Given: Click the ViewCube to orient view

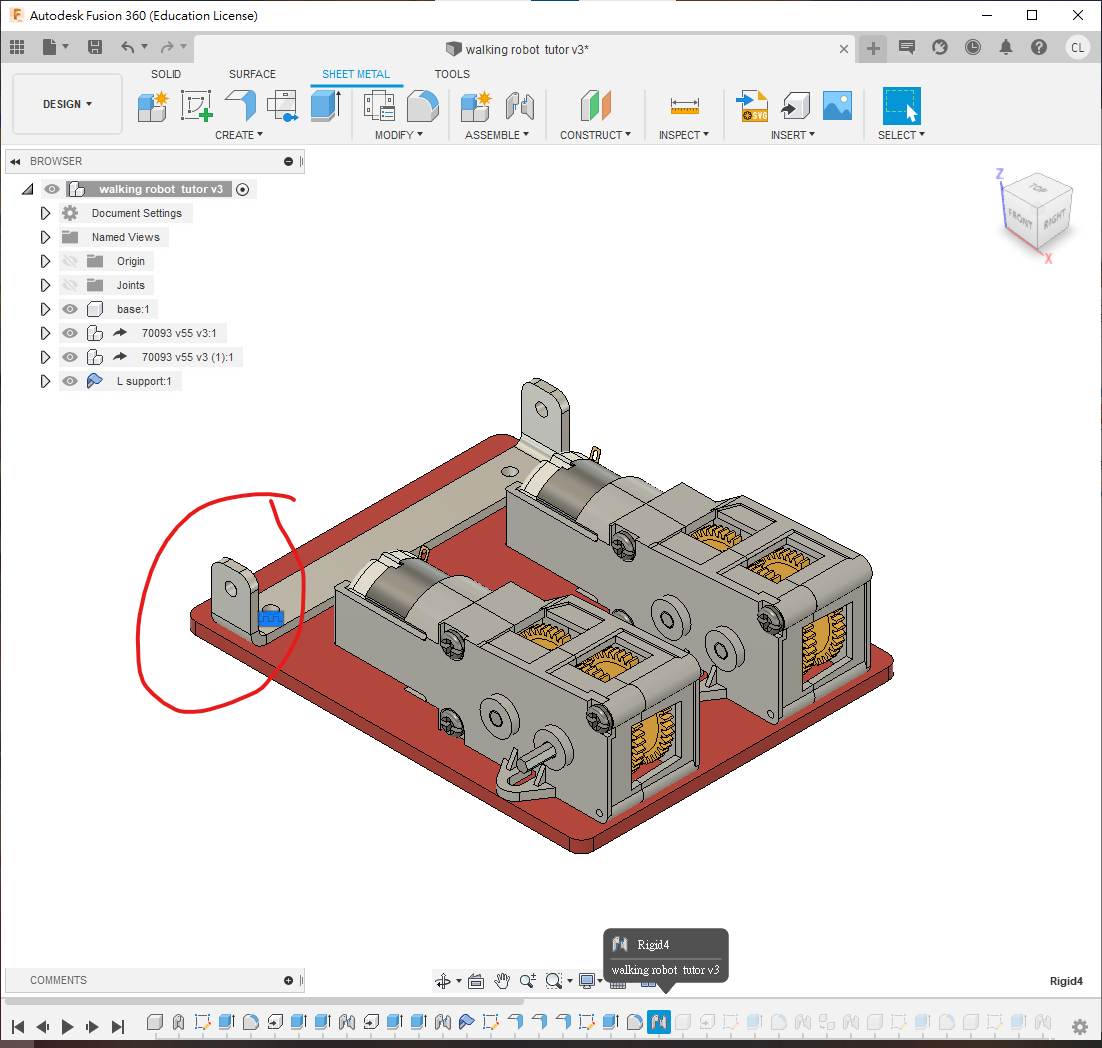Looking at the screenshot, I should pyautogui.click(x=1036, y=209).
